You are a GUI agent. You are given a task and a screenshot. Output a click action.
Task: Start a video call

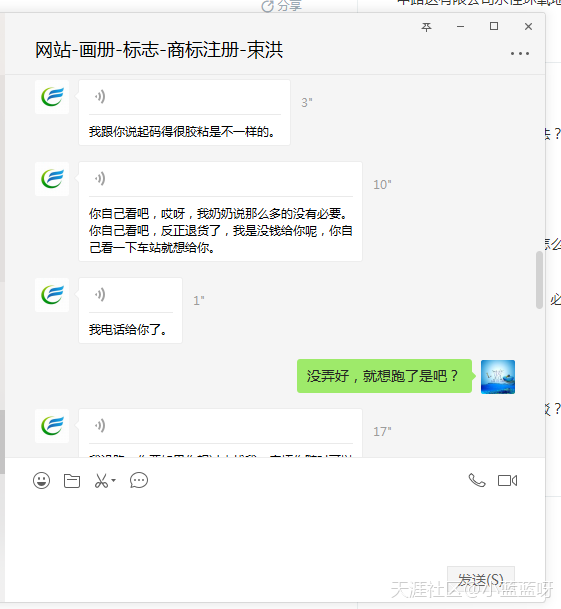507,480
